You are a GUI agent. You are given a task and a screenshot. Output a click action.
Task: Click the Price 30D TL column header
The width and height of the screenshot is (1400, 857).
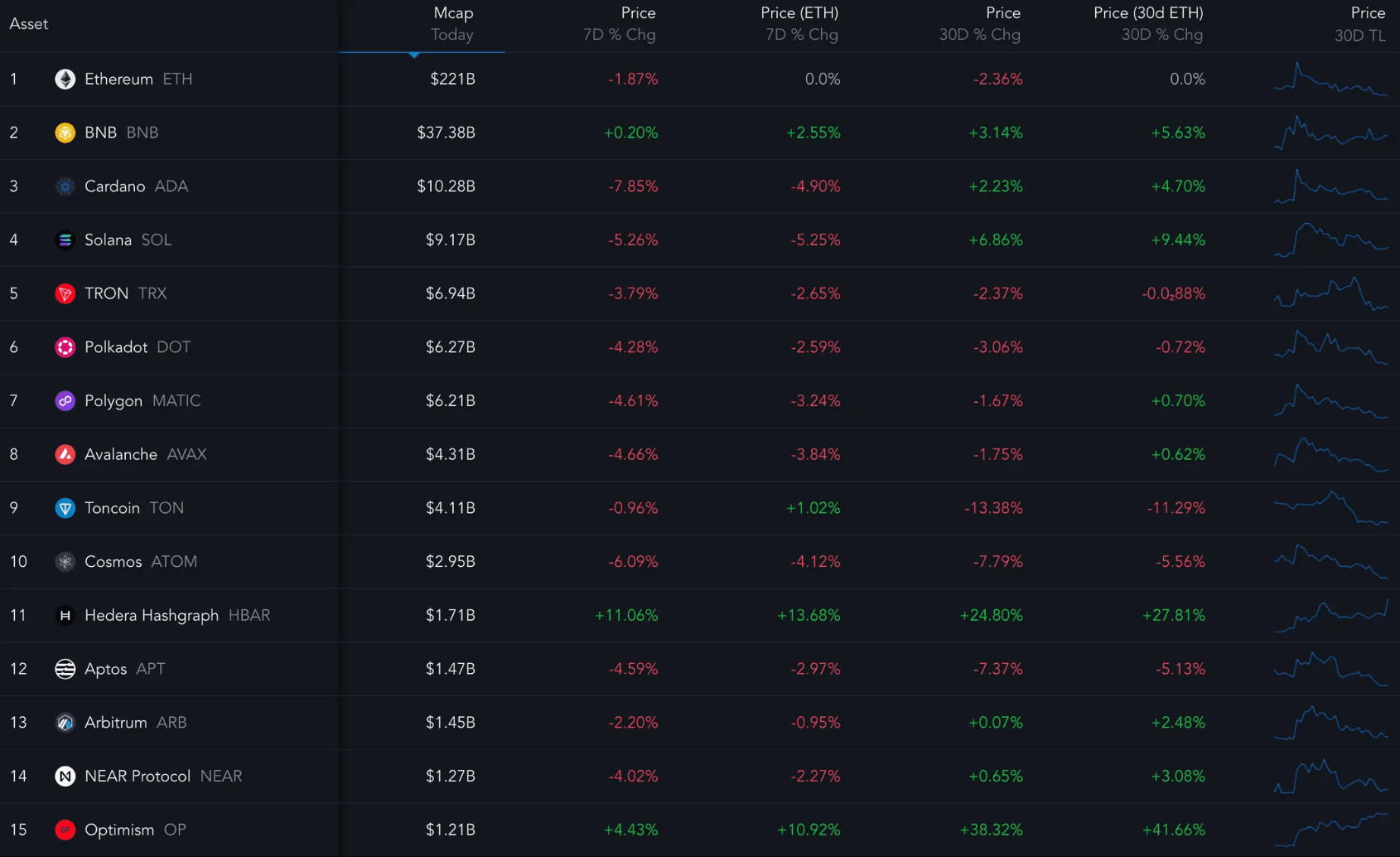point(1360,24)
